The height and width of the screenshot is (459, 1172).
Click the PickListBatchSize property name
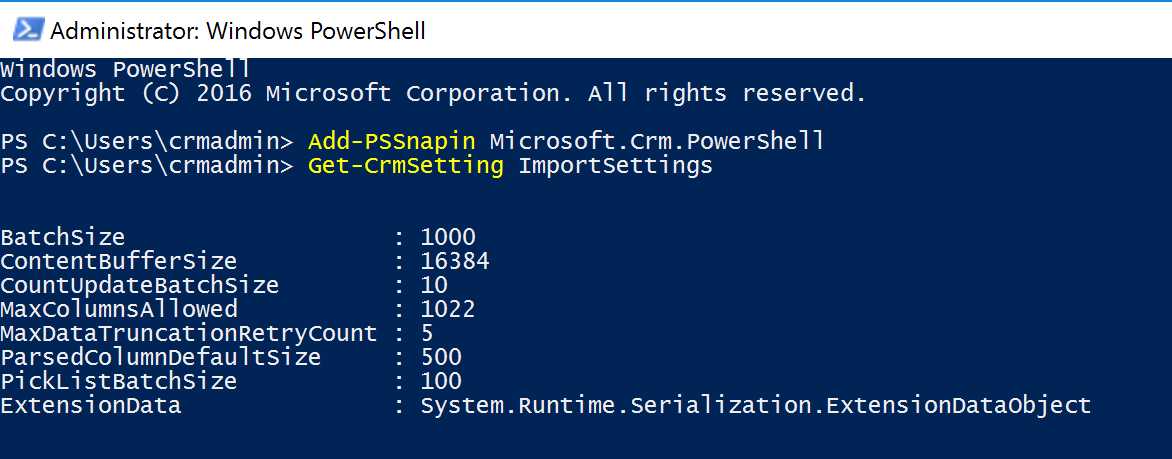[x=119, y=381]
